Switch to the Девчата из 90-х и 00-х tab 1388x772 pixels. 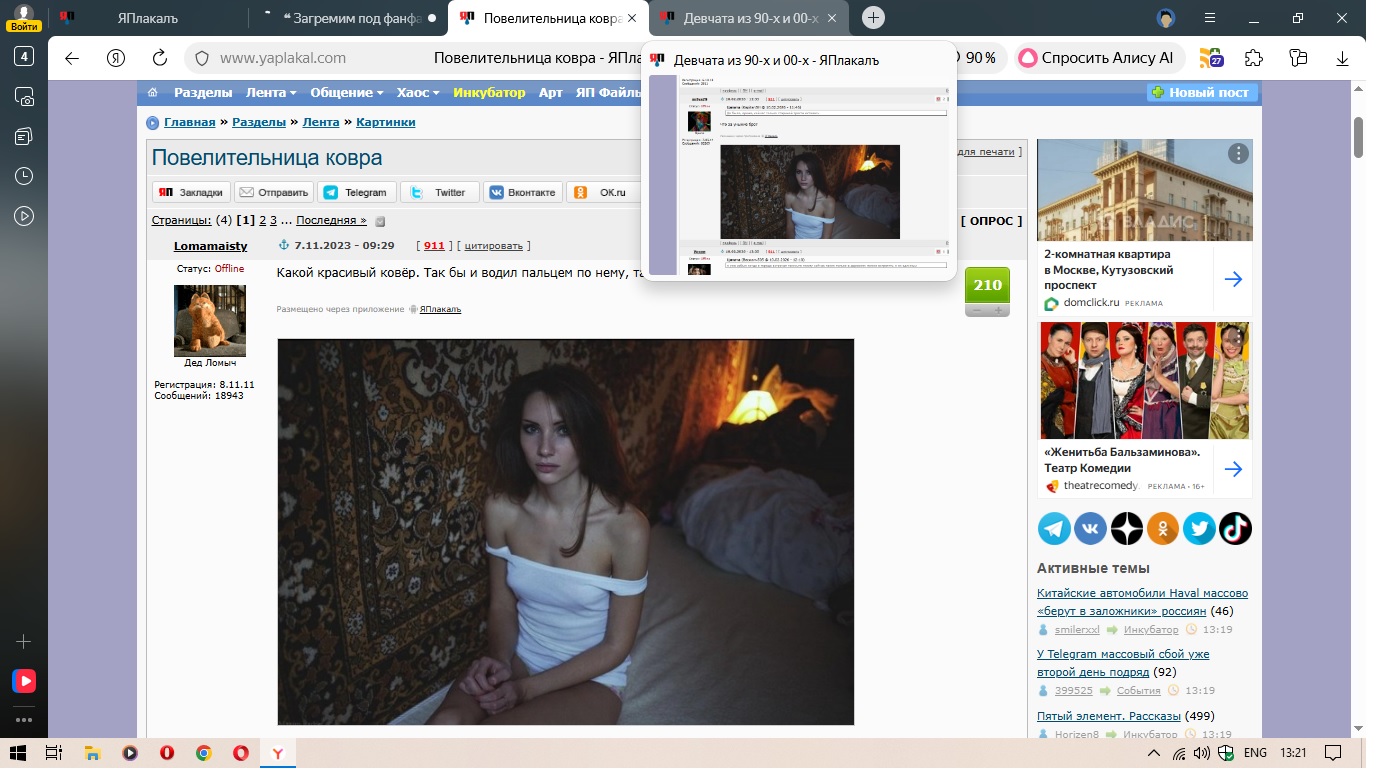click(x=749, y=18)
